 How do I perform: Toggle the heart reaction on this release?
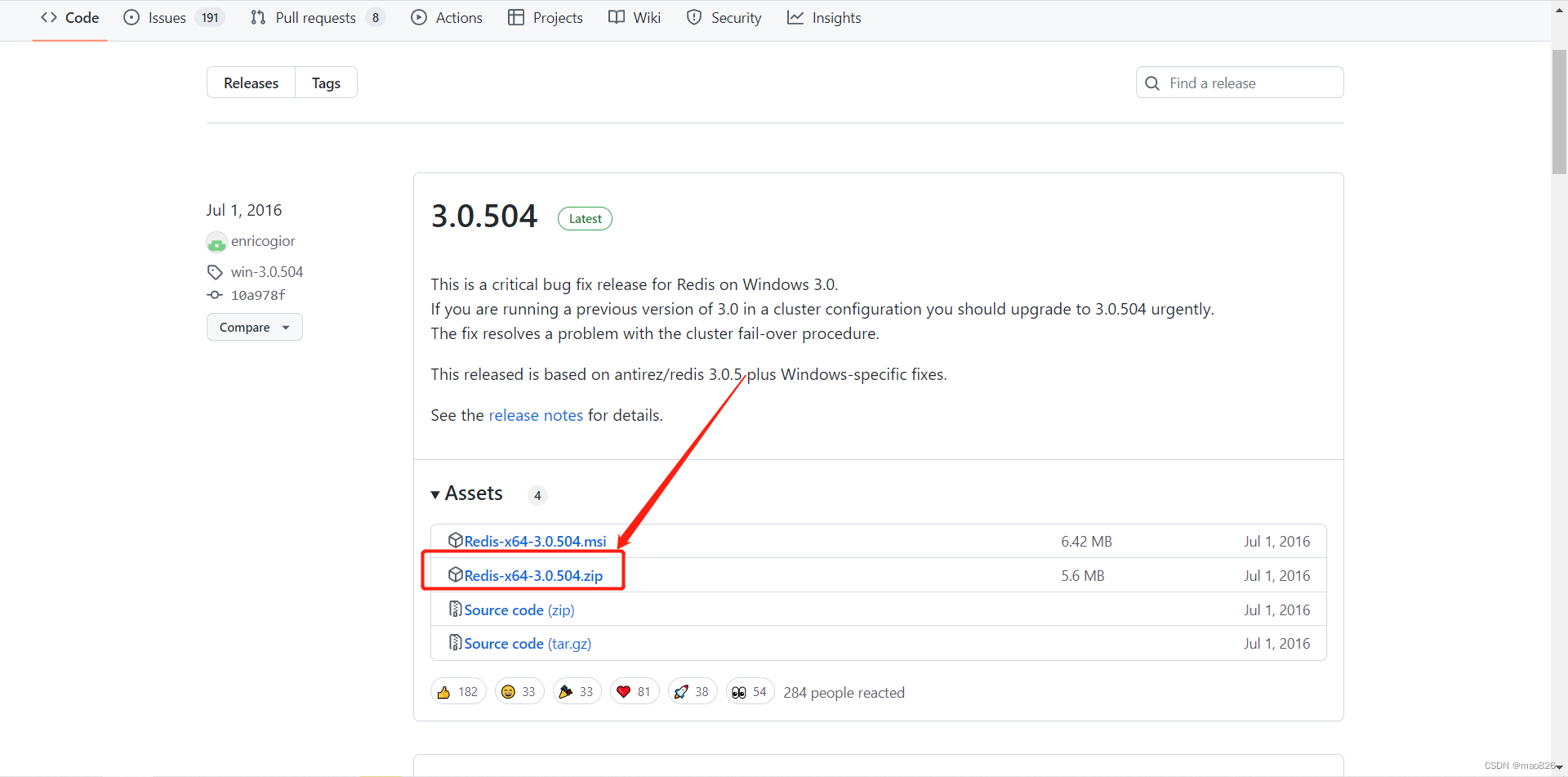click(x=634, y=690)
